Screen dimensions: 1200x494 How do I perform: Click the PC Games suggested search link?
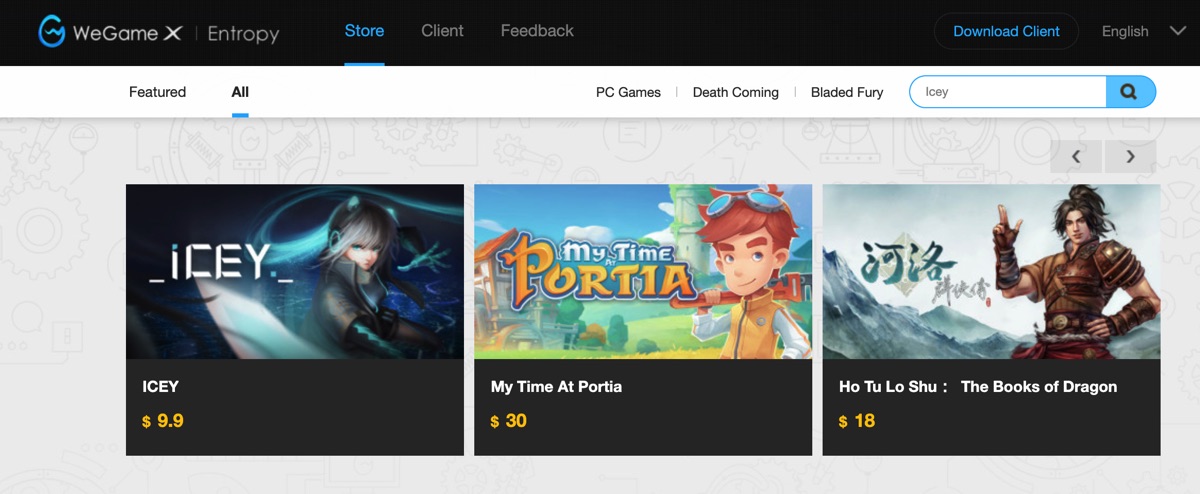pos(628,92)
